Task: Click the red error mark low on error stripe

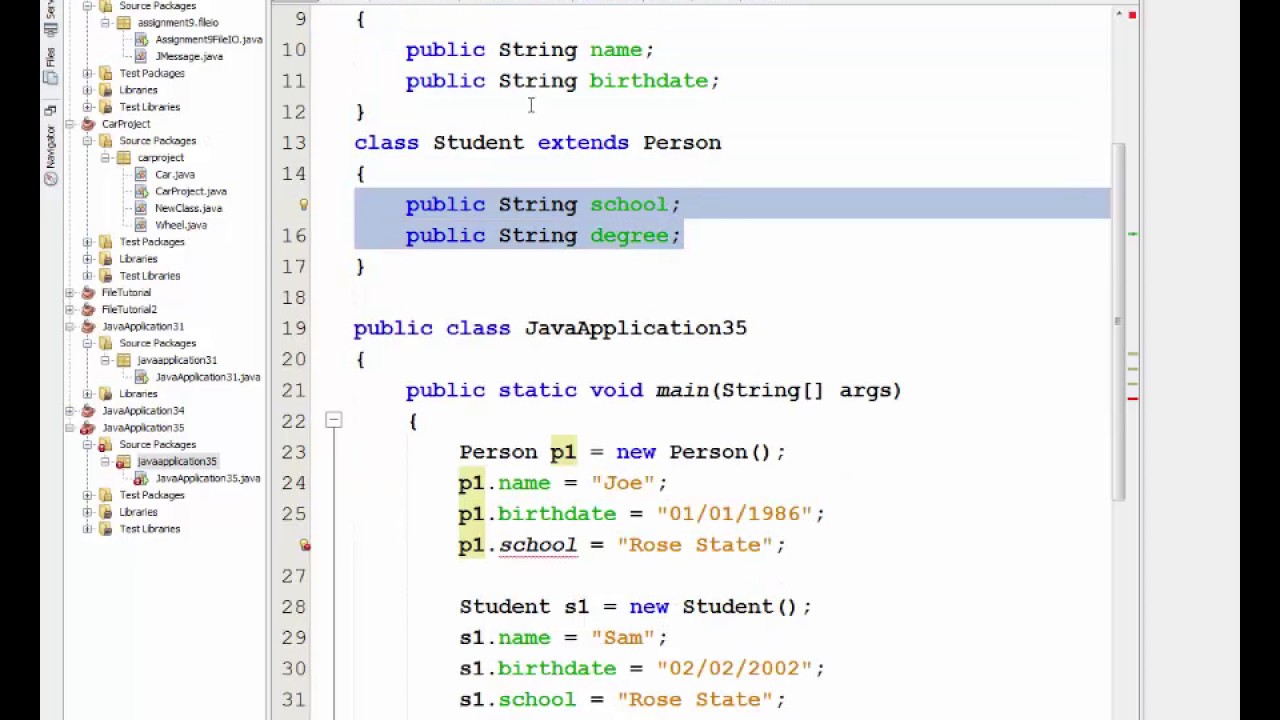Action: [x=1132, y=399]
